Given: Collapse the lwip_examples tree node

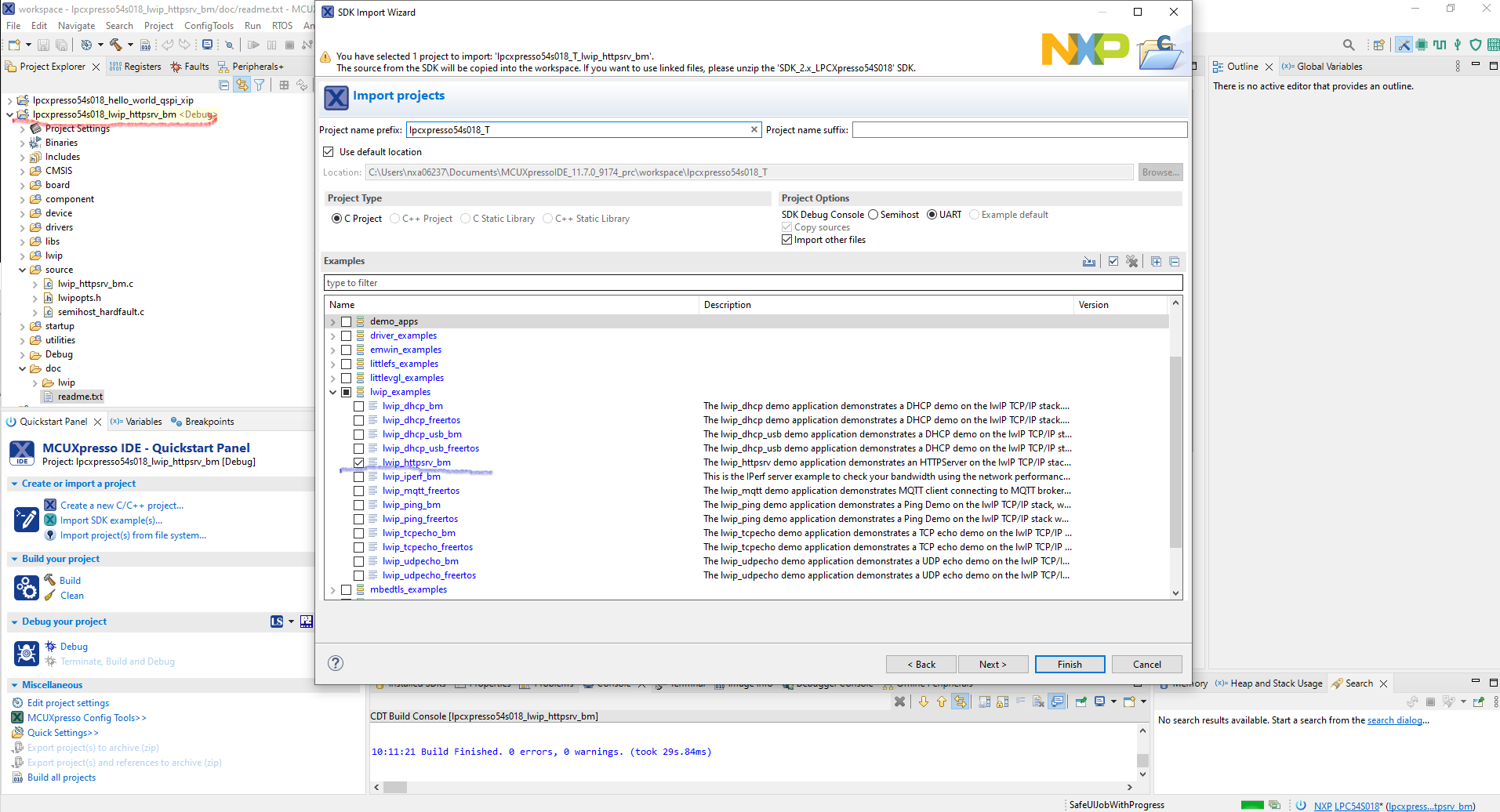Looking at the screenshot, I should [x=333, y=392].
